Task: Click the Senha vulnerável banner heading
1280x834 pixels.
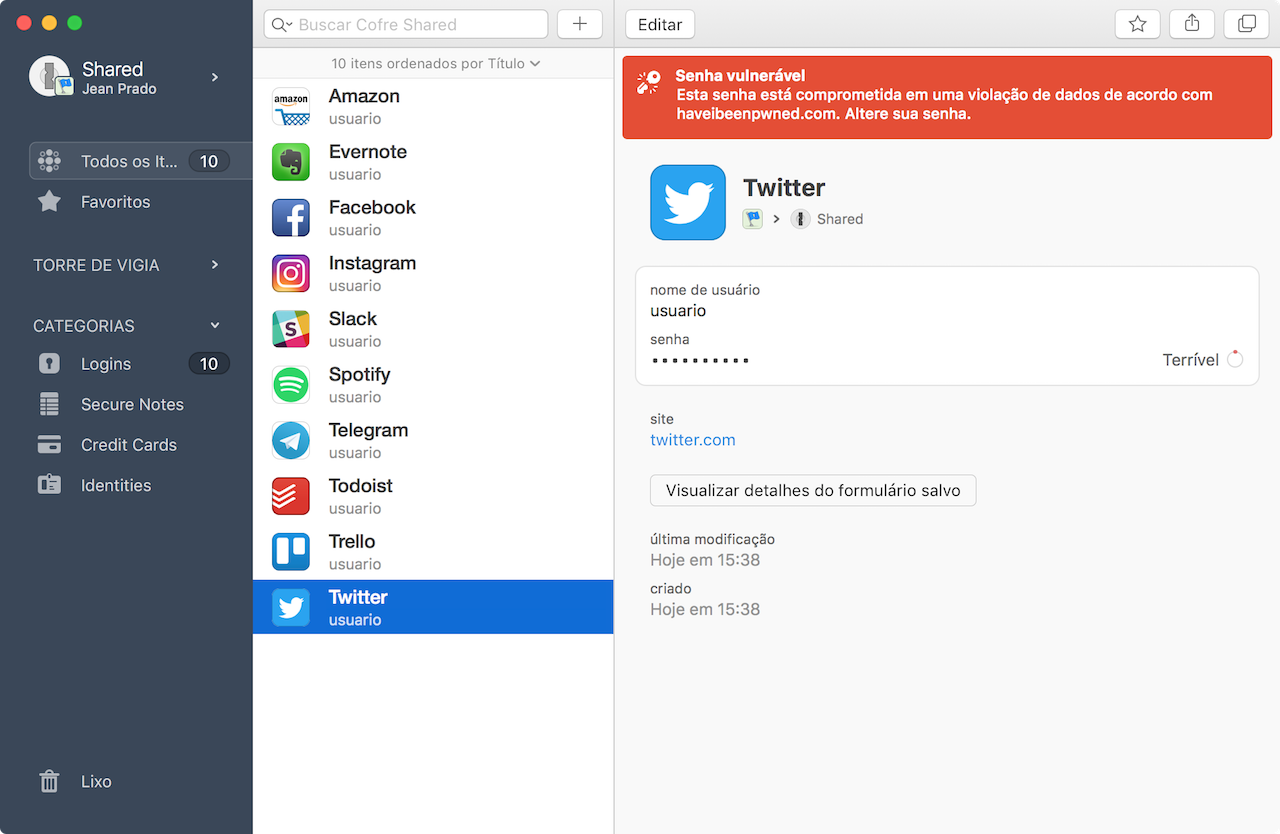Action: 740,75
